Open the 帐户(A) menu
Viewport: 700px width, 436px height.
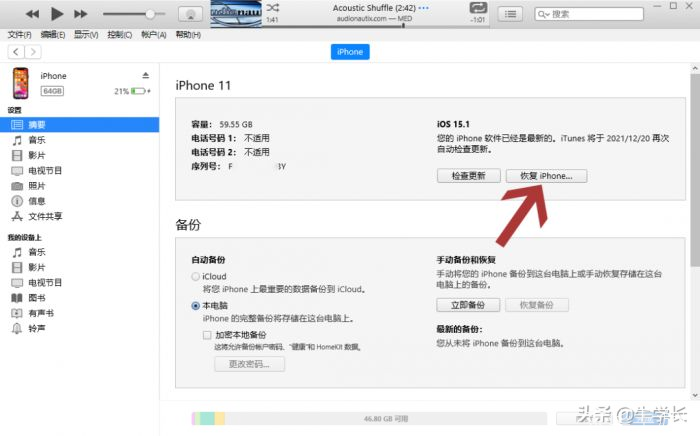point(154,35)
